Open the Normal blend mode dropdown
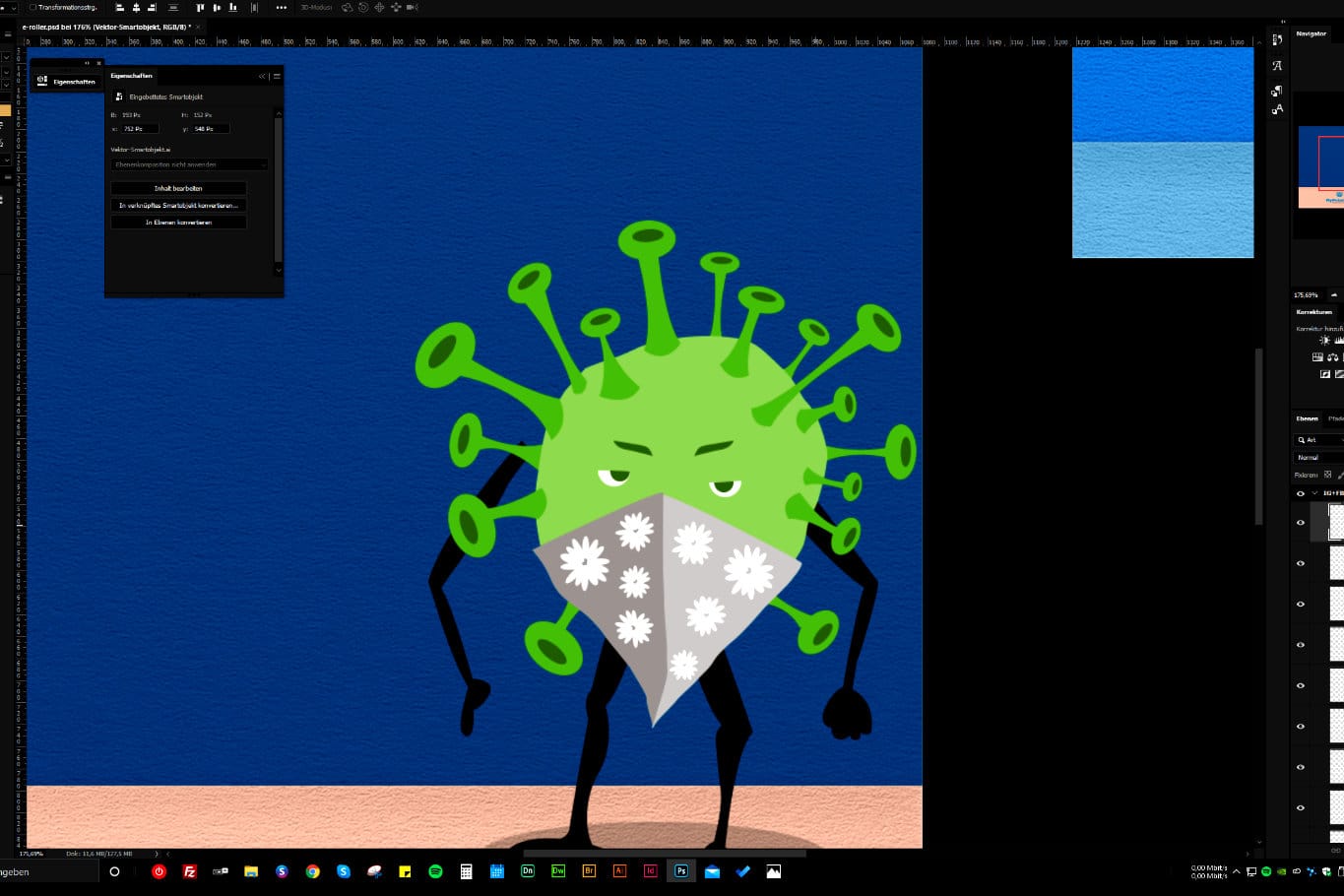The width and height of the screenshot is (1344, 896). pos(1317,458)
